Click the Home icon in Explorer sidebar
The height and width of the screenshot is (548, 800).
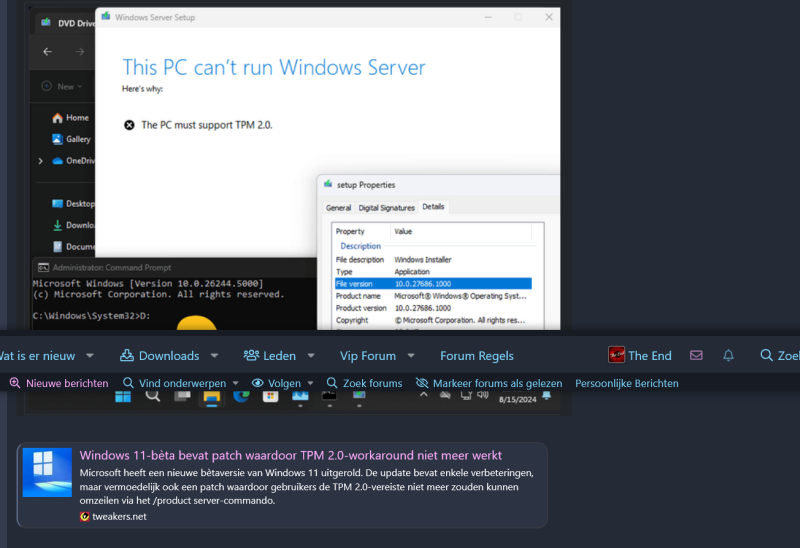57,118
